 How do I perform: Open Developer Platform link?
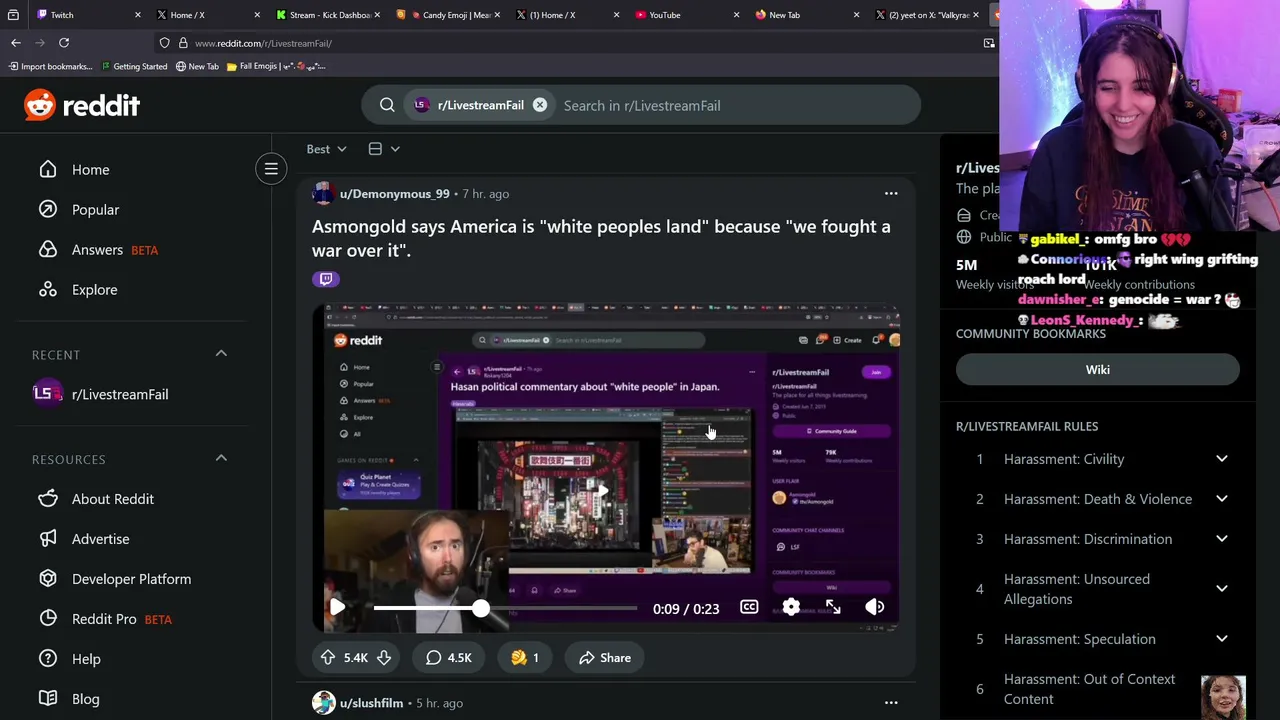click(x=131, y=579)
